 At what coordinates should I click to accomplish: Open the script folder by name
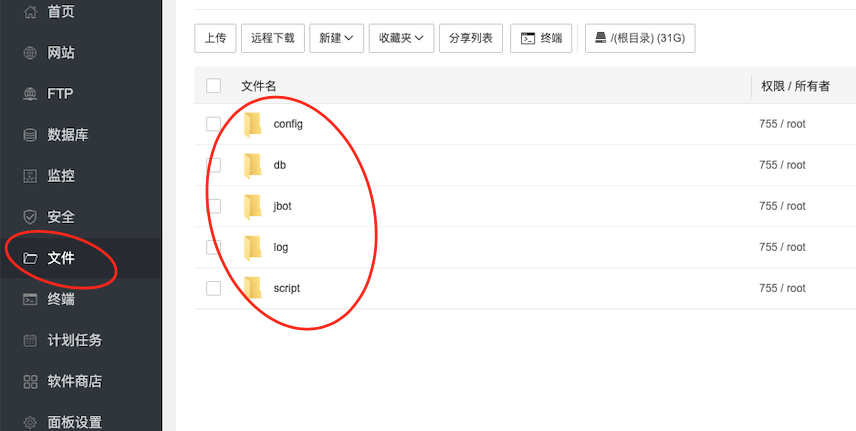click(286, 288)
